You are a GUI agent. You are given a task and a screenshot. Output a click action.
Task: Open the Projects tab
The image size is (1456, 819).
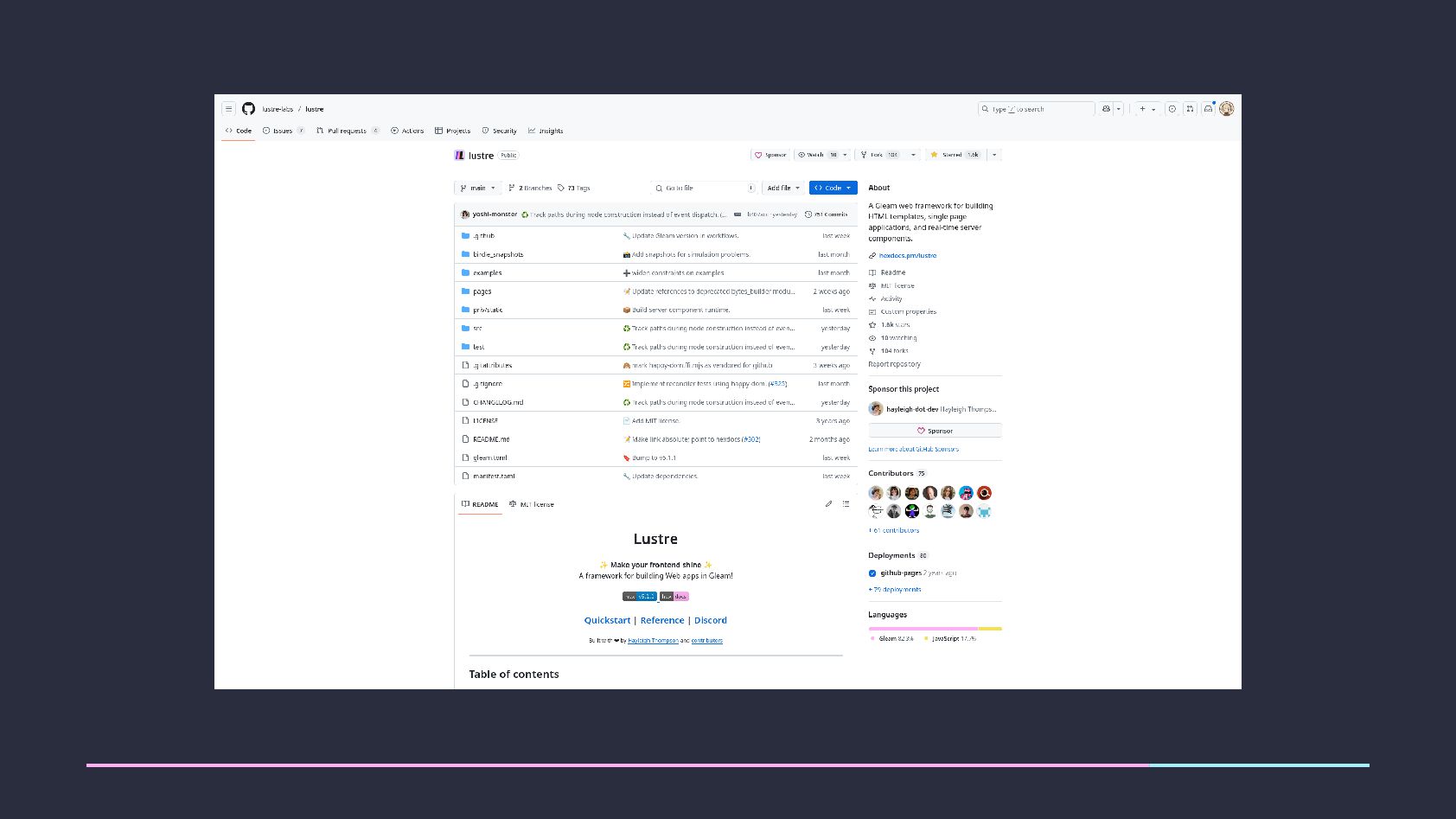click(x=453, y=131)
